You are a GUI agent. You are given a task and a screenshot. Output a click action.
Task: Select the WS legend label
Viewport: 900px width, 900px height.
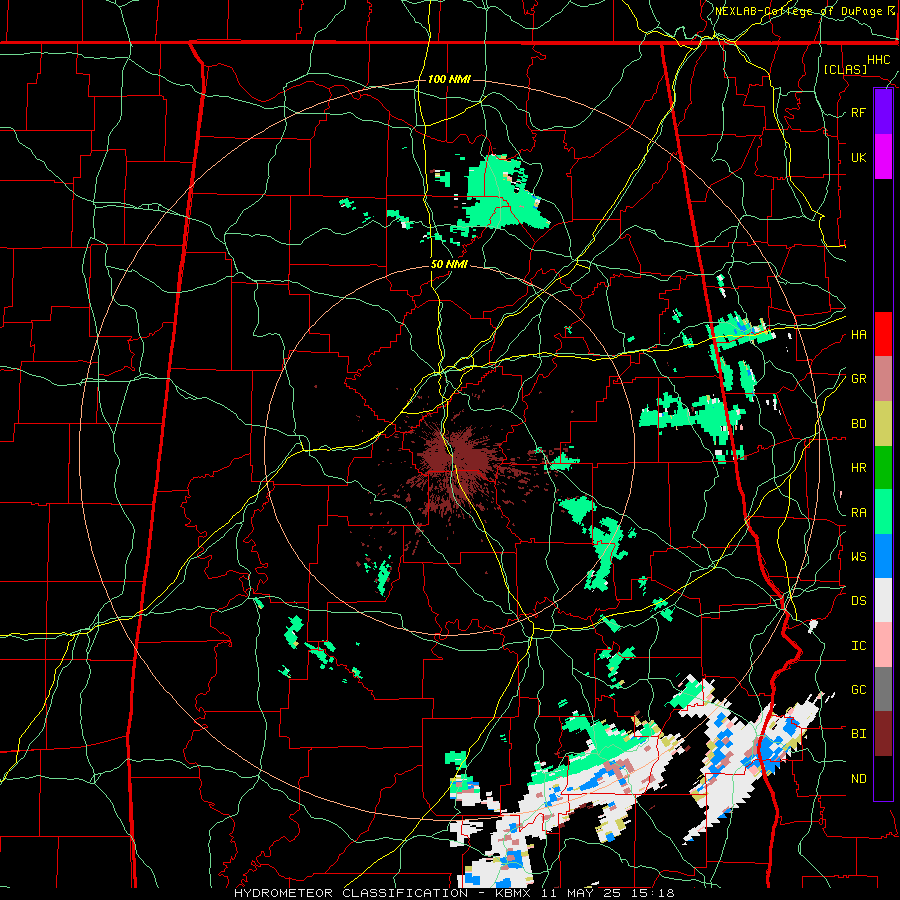coord(859,556)
